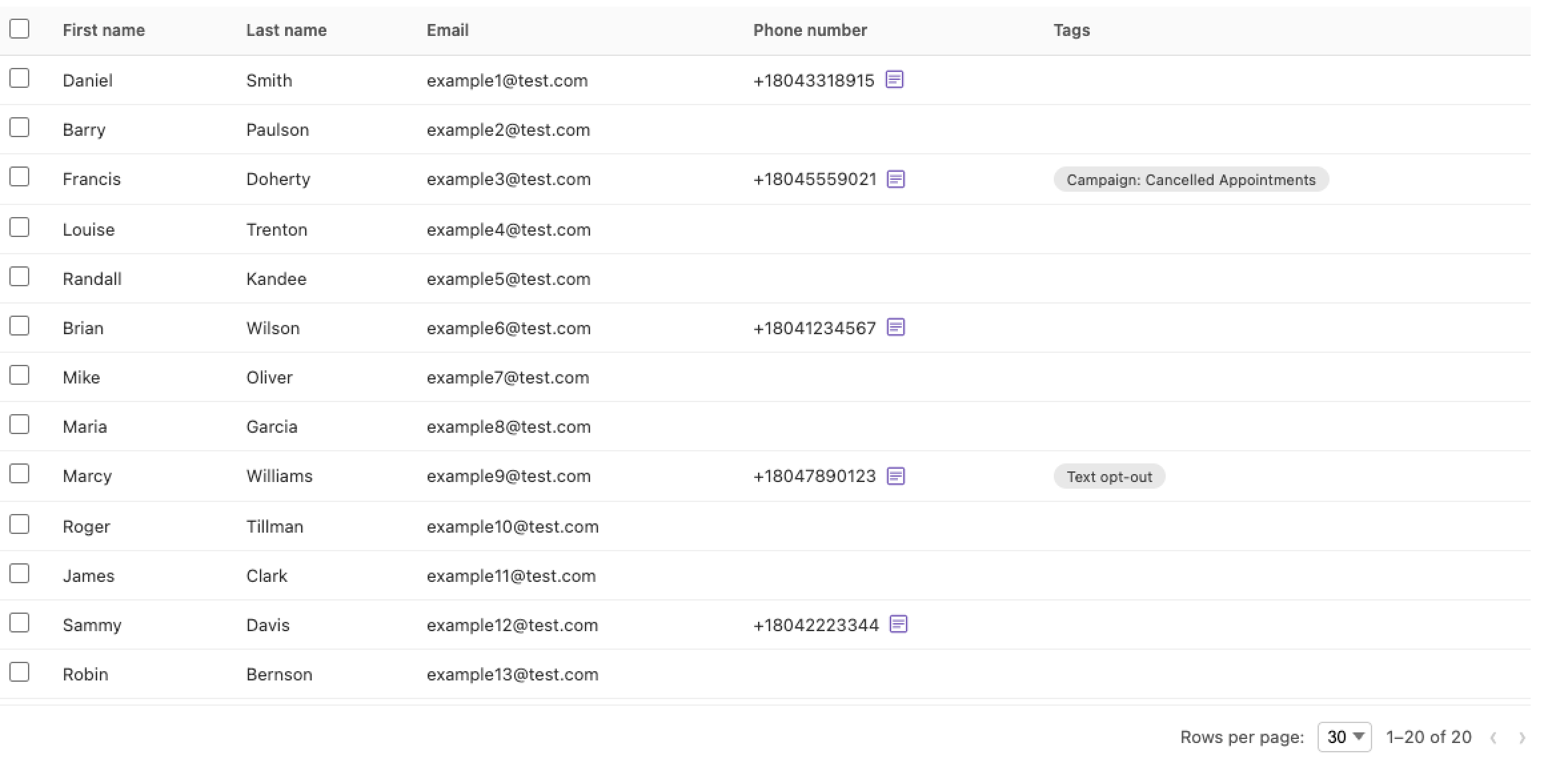Viewport: 1568px width, 763px height.
Task: Click example7@test.com email cell
Action: tap(508, 378)
